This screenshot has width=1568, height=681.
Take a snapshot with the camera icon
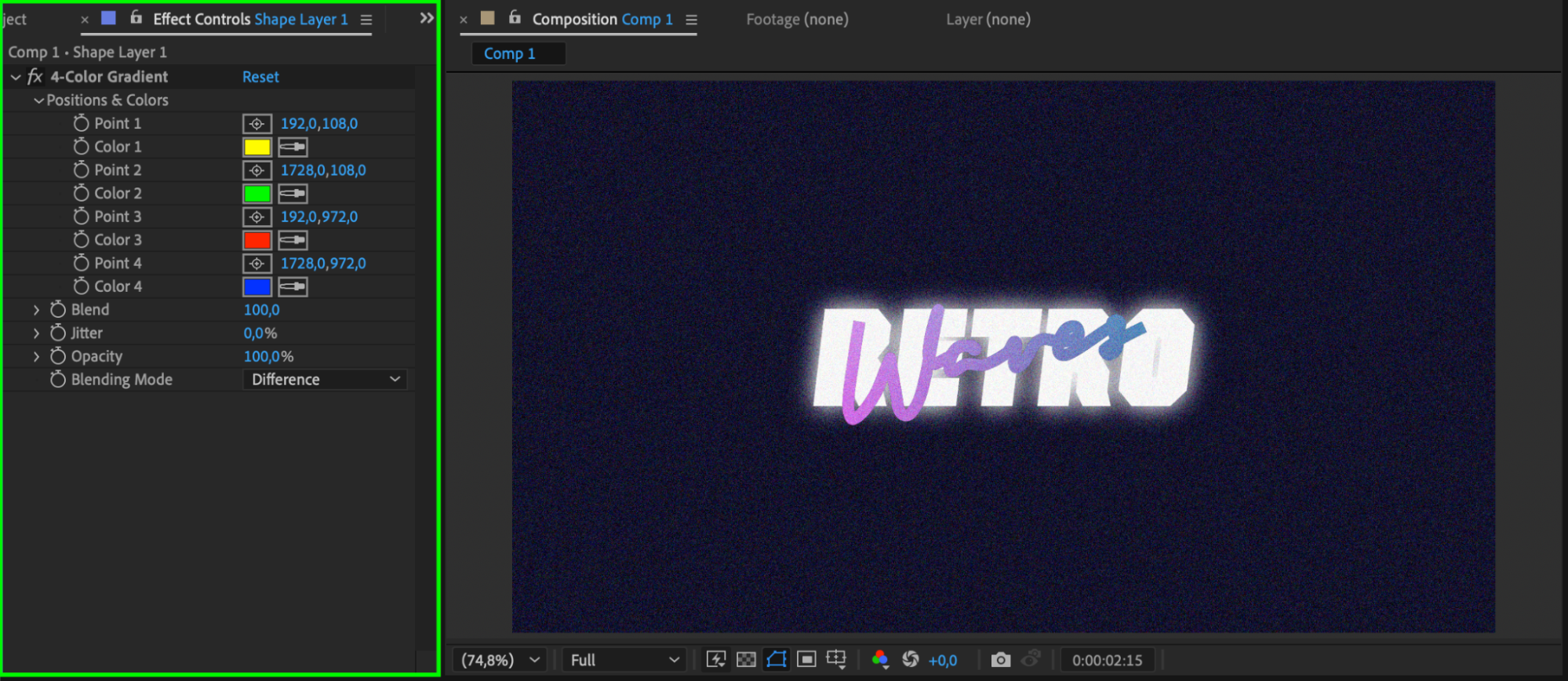point(1000,660)
